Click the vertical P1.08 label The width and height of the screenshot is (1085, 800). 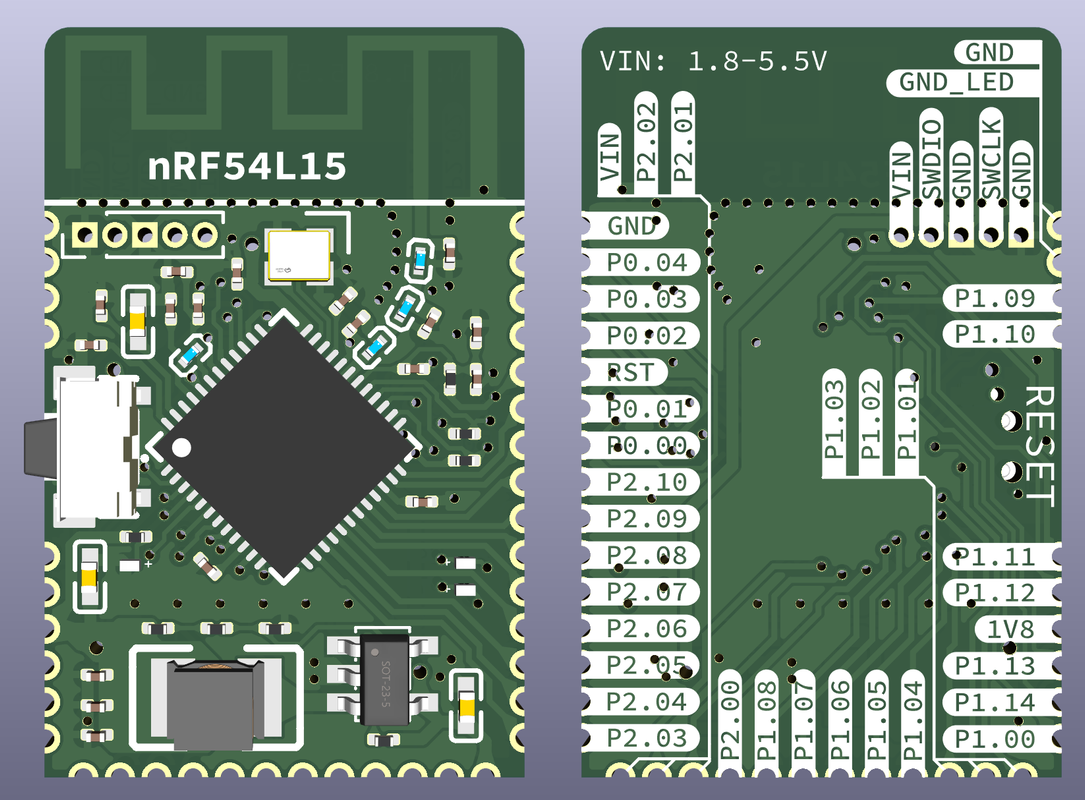(x=767, y=720)
